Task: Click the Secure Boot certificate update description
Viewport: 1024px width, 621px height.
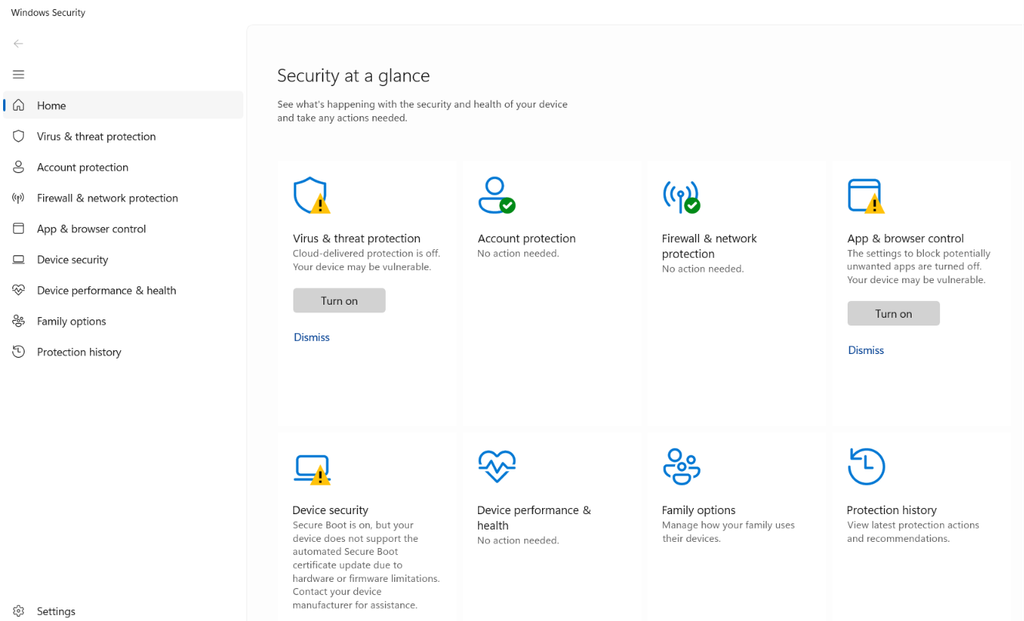Action: click(x=366, y=565)
